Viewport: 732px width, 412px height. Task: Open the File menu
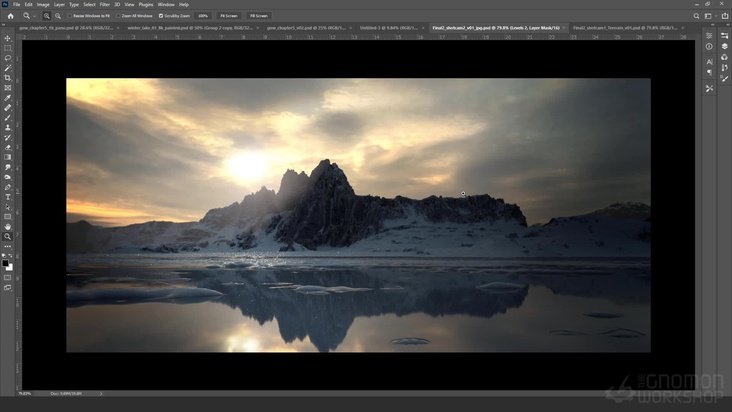coord(16,5)
